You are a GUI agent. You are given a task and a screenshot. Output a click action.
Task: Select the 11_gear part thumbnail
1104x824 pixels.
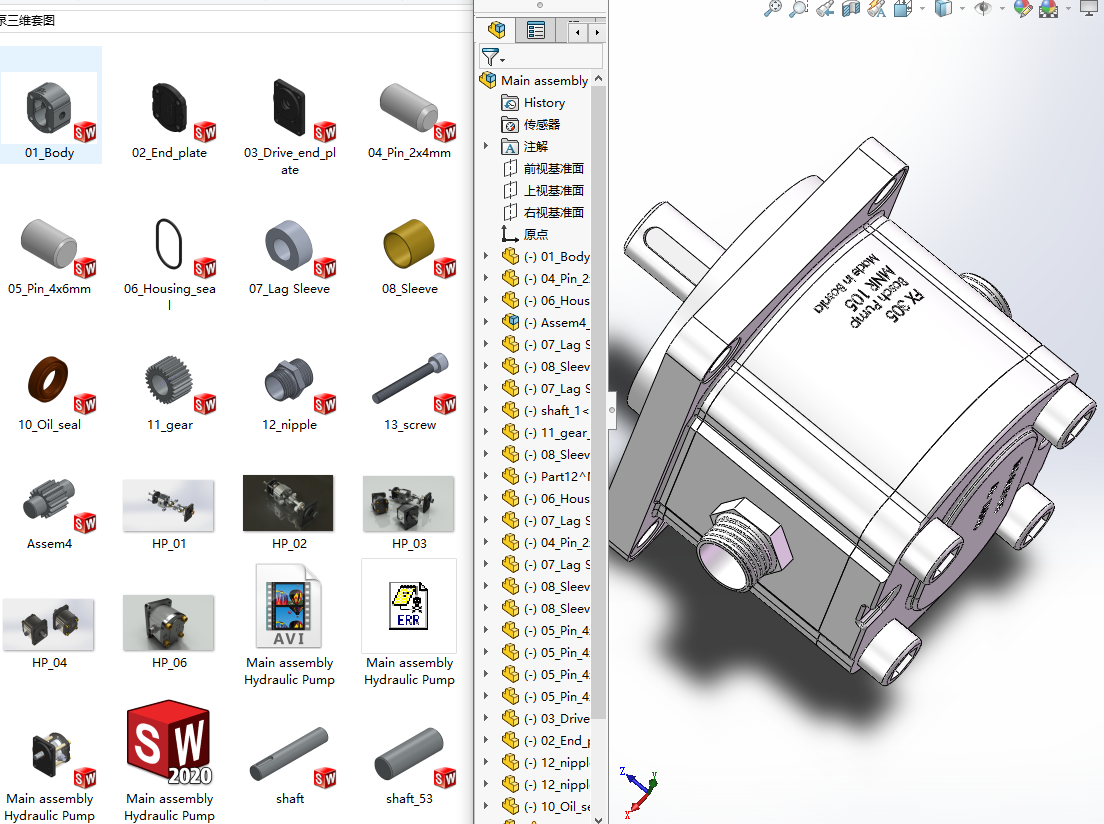click(x=169, y=384)
